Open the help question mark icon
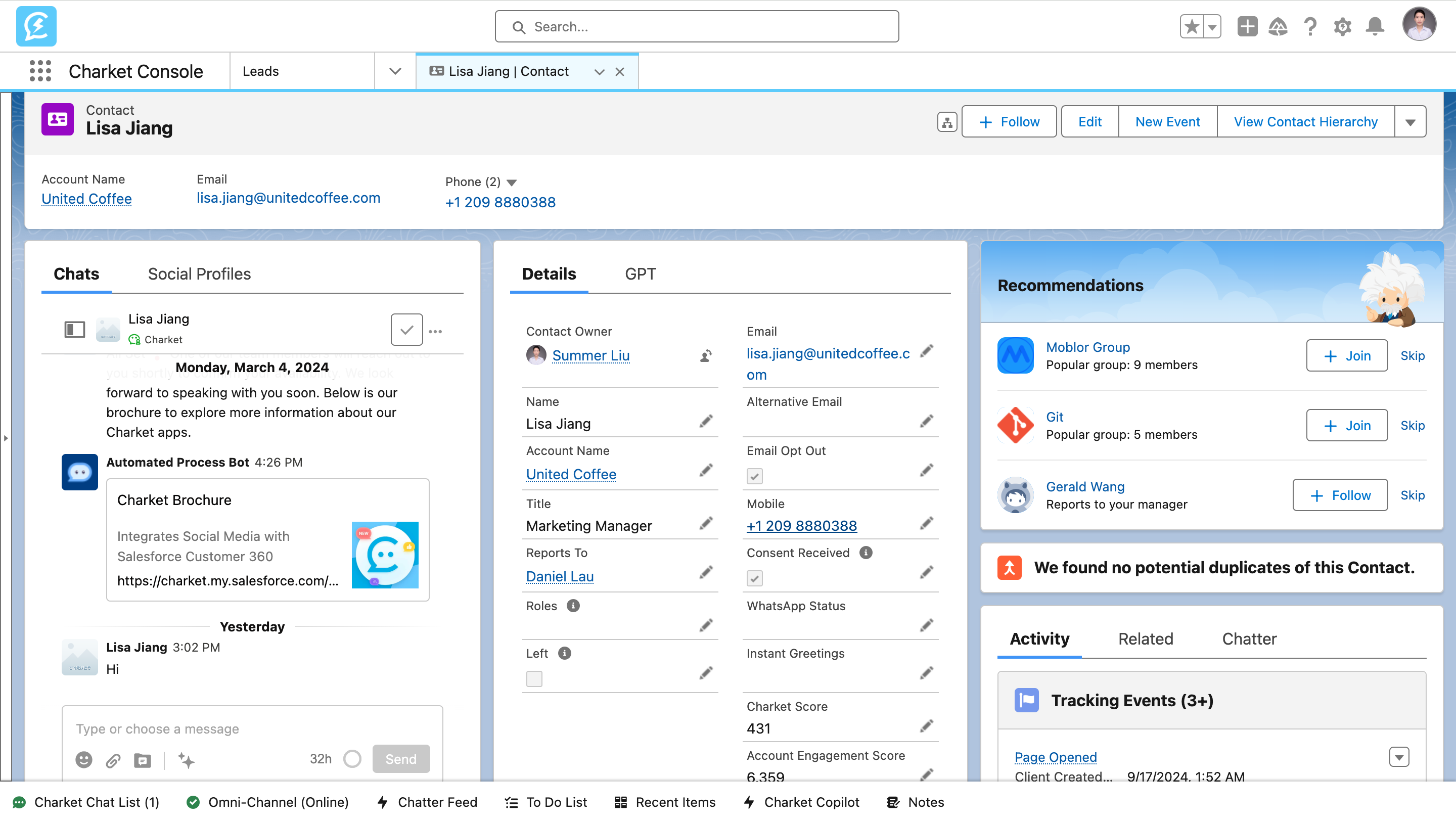The image size is (1456, 822). 1310,26
